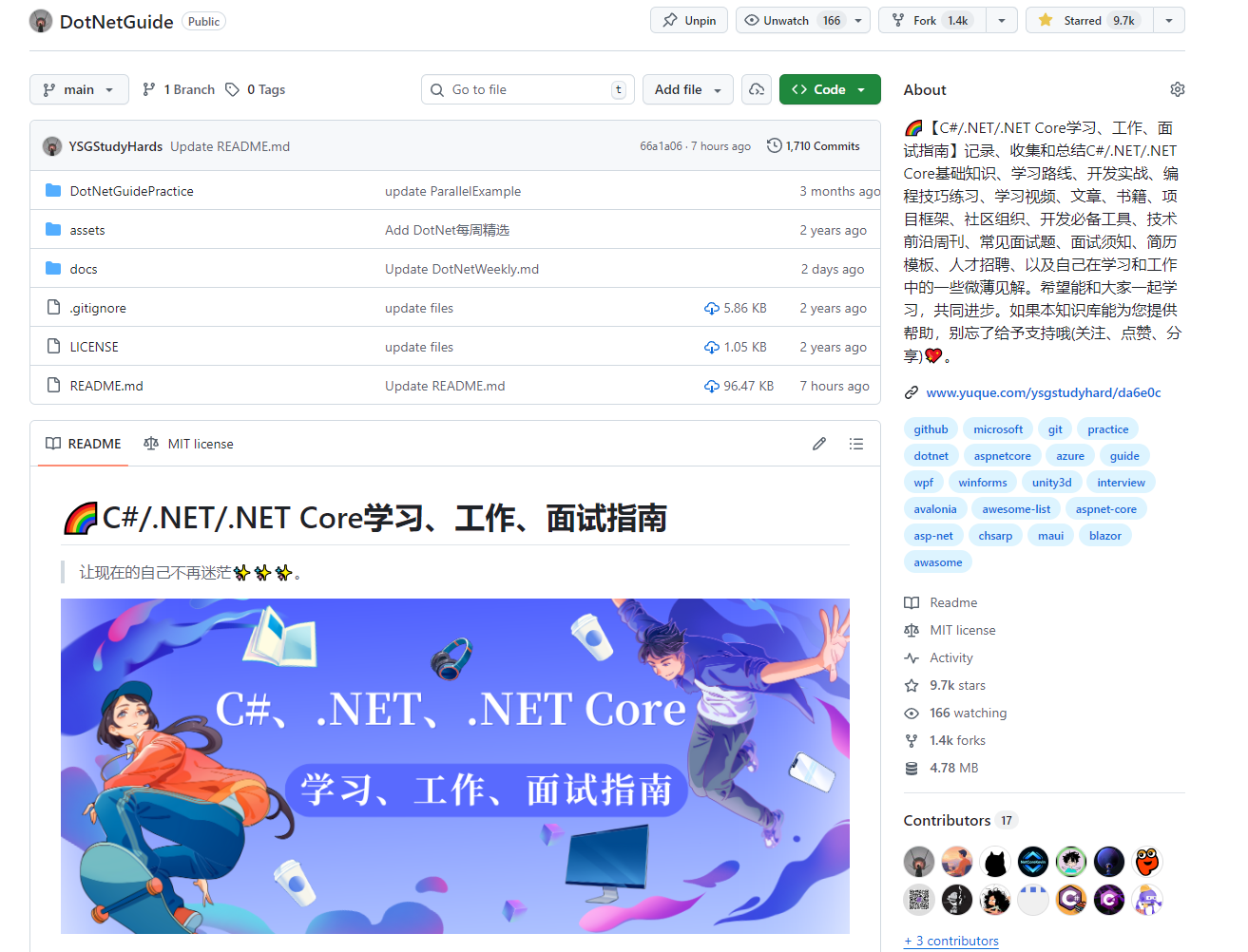Open the sidebar MIT license link
The width and height of the screenshot is (1248, 952).
coord(963,630)
